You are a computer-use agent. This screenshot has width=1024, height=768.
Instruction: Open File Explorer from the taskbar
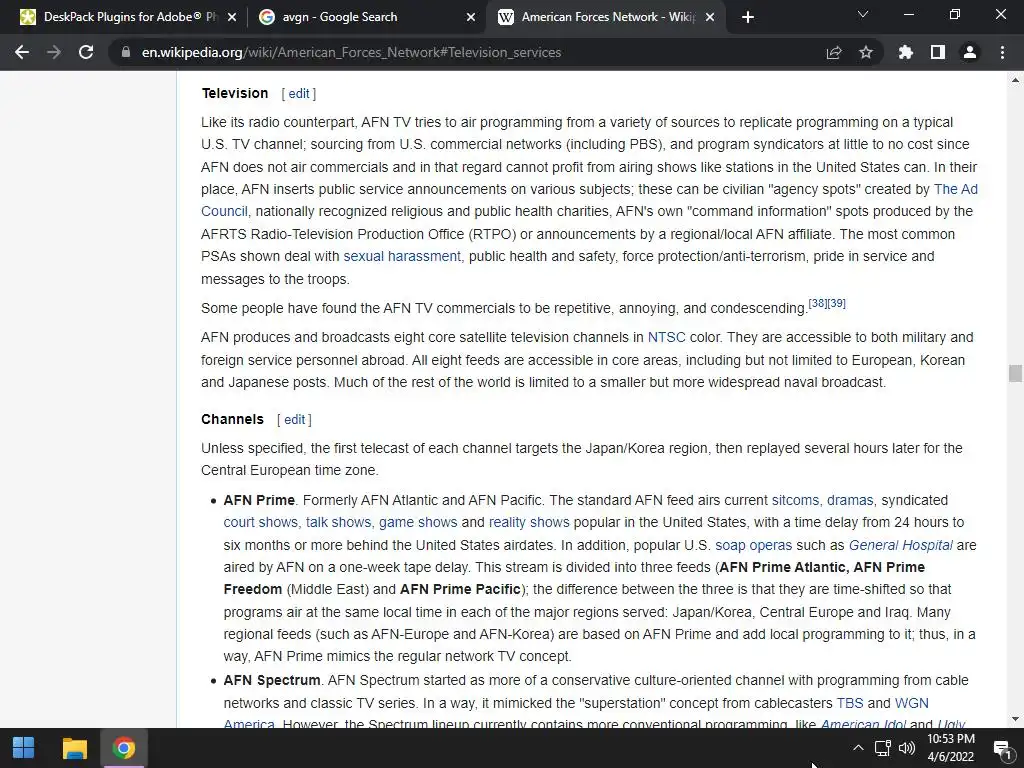click(x=74, y=748)
